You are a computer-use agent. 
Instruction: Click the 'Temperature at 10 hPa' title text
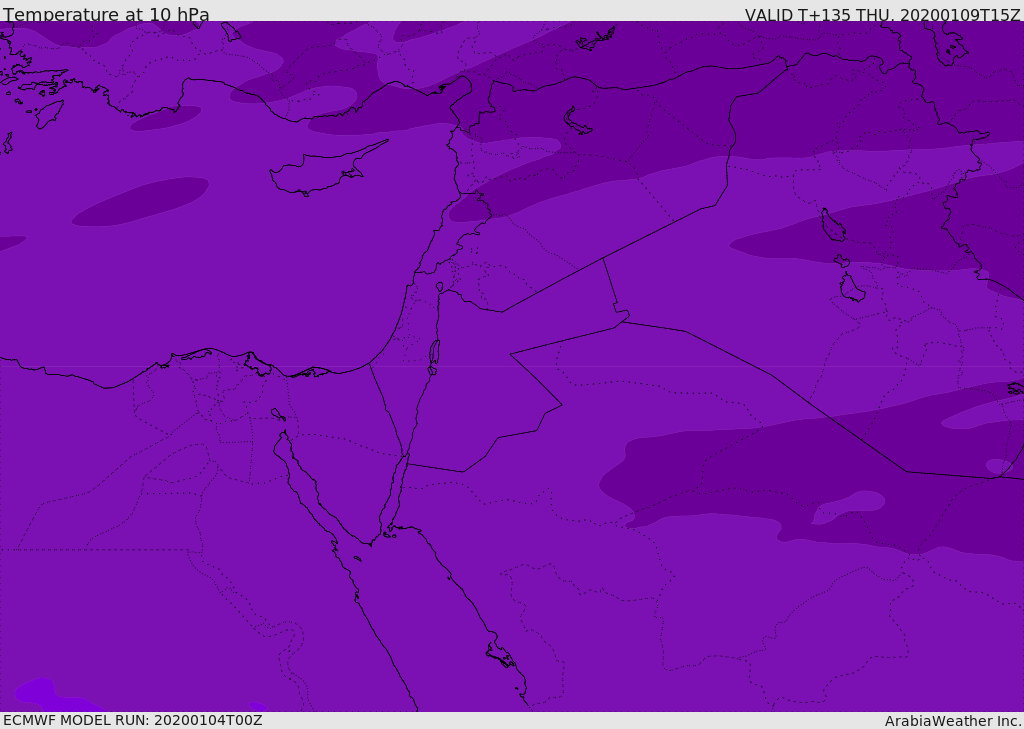pos(106,14)
